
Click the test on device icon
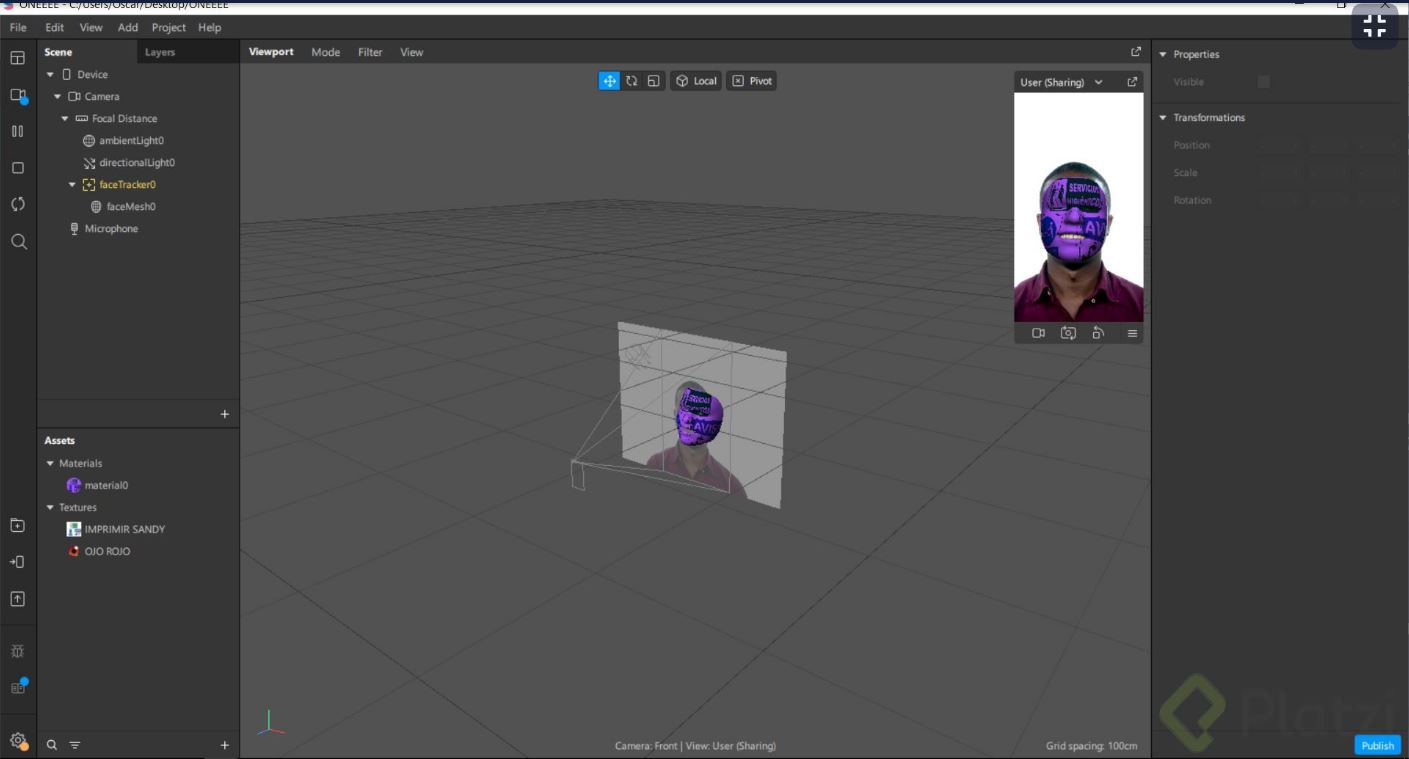17,95
